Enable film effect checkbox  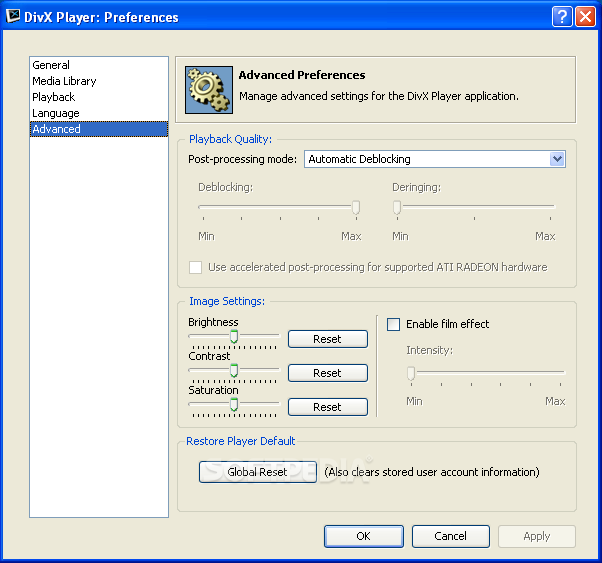click(x=393, y=324)
